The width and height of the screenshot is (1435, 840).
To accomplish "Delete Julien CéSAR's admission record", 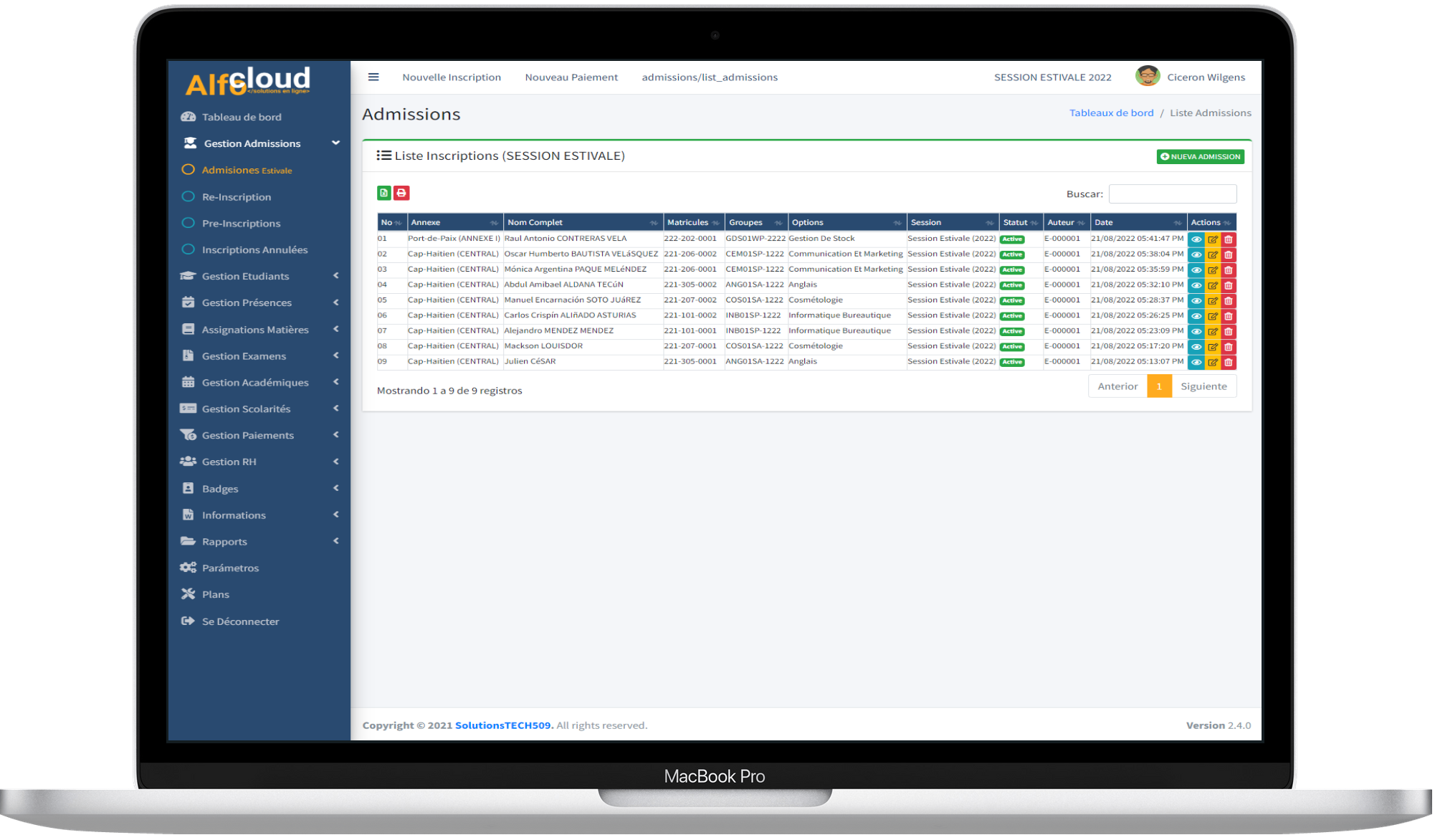I will point(1229,363).
